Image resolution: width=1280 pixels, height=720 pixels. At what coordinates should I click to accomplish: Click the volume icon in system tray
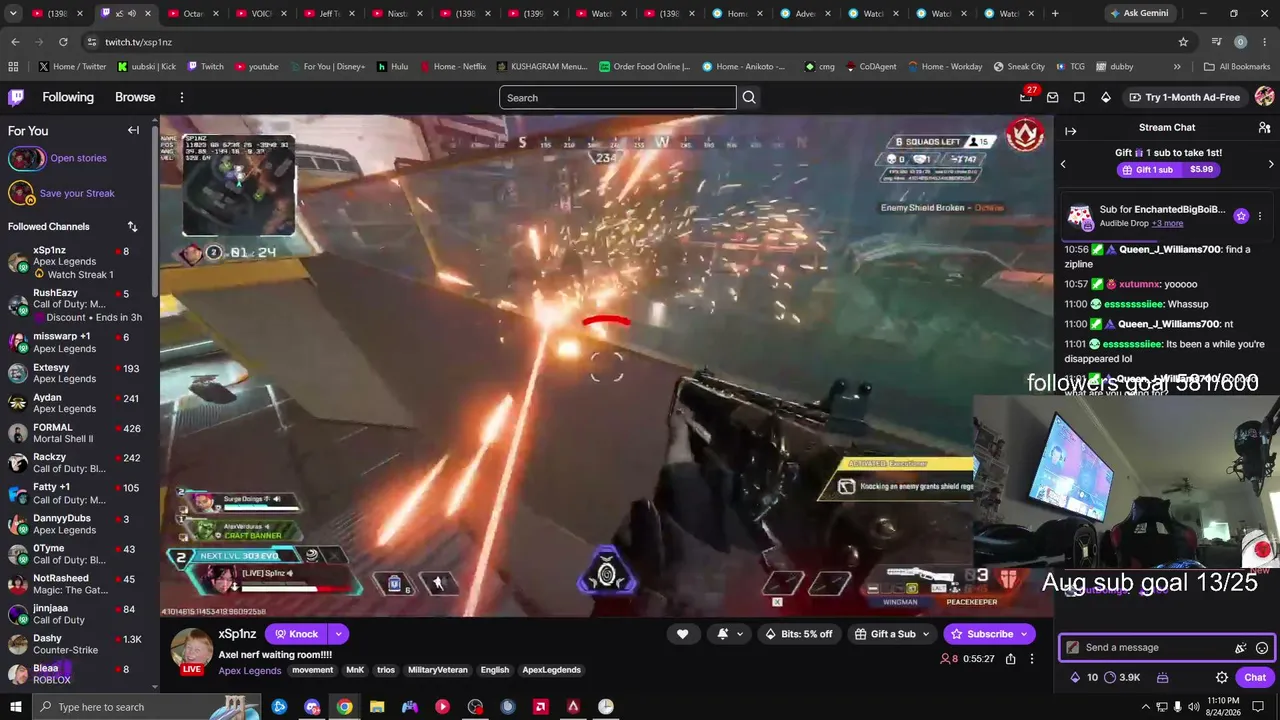tap(1193, 707)
